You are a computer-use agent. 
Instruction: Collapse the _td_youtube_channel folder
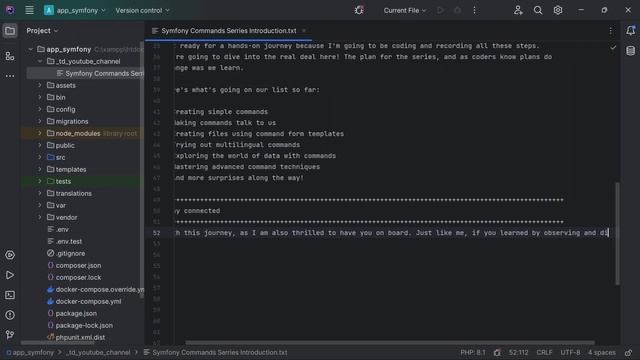click(40, 61)
